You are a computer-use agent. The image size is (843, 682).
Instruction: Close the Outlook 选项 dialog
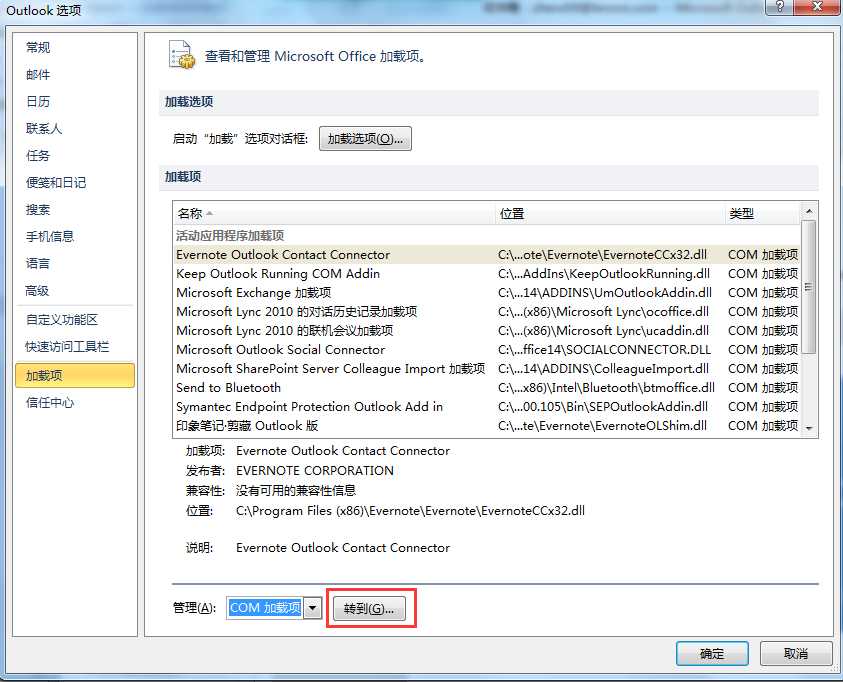click(817, 7)
